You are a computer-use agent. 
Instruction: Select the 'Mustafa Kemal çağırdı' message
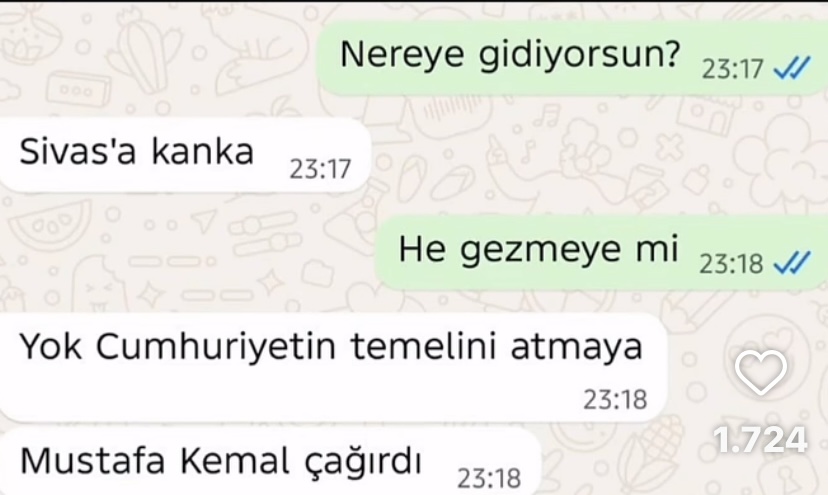pos(270,462)
